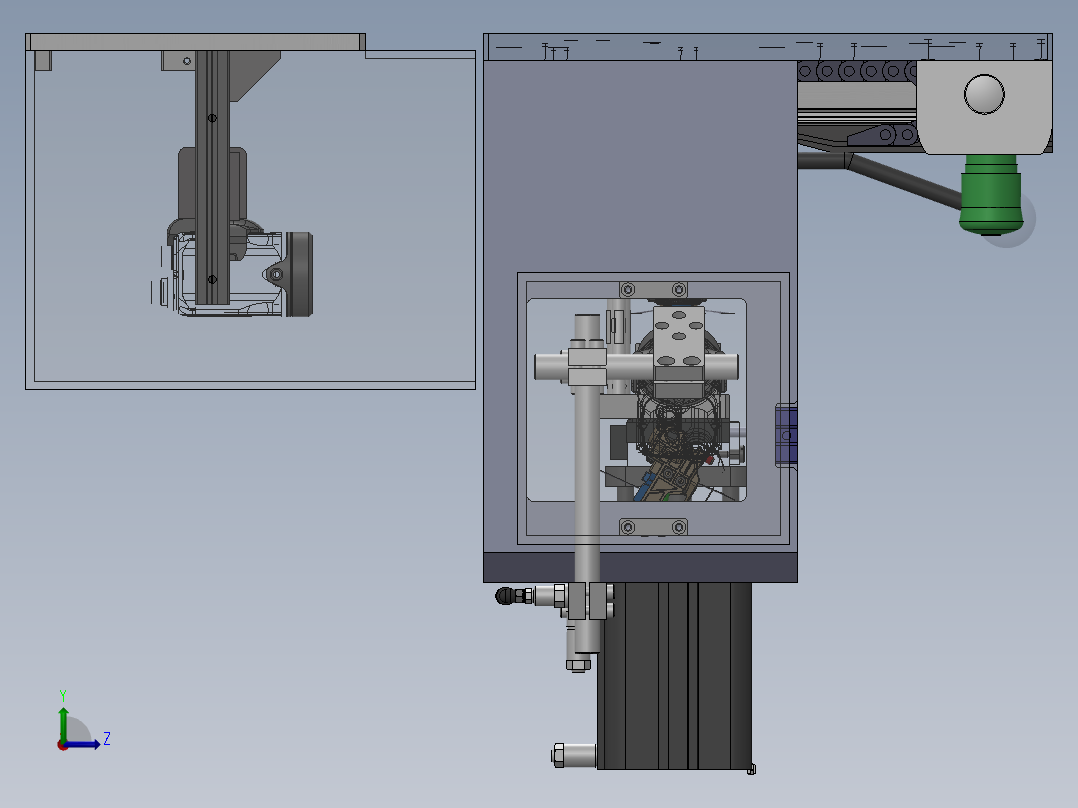Select the blue bracket on enclosure right side
Image resolution: width=1078 pixels, height=808 pixels.
(786, 435)
